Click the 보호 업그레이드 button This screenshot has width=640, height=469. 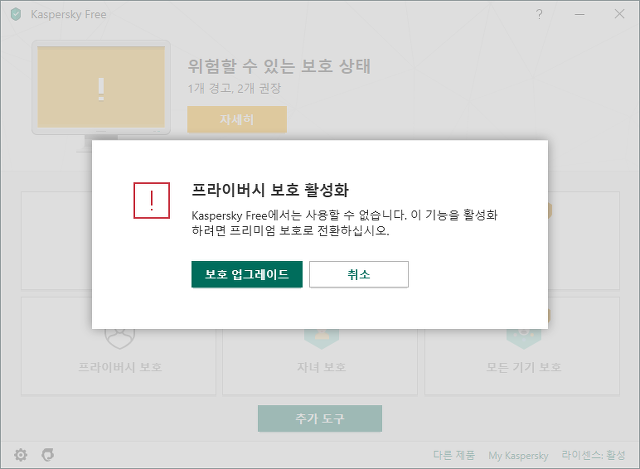click(247, 274)
